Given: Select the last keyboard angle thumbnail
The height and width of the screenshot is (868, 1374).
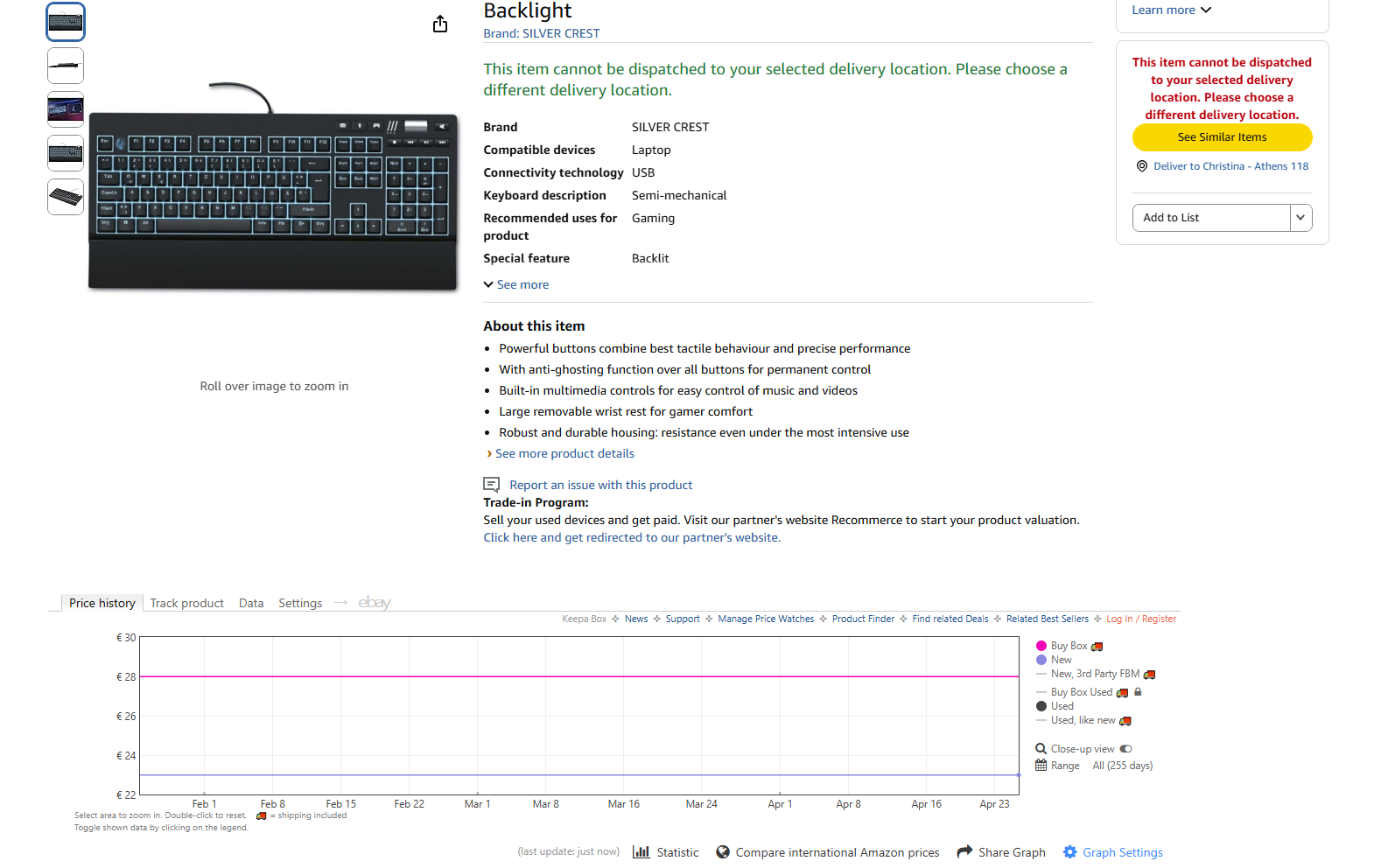Looking at the screenshot, I should (66, 197).
